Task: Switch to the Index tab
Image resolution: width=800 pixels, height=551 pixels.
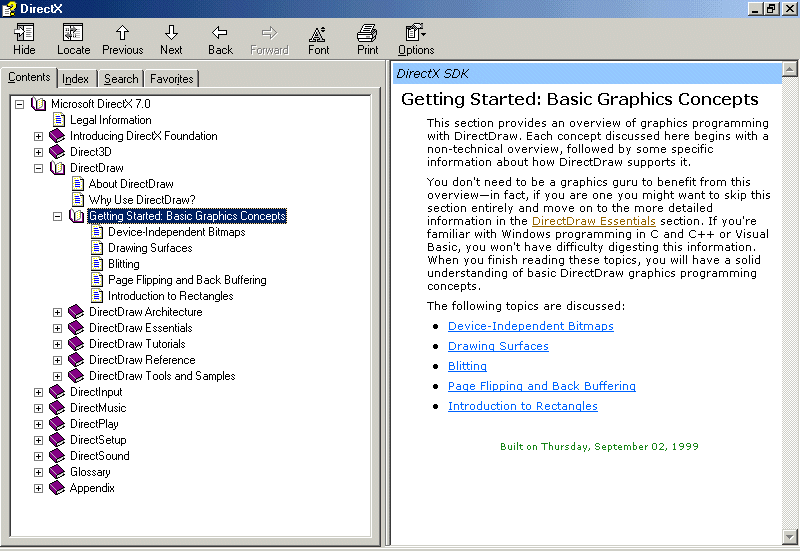Action: [75, 79]
